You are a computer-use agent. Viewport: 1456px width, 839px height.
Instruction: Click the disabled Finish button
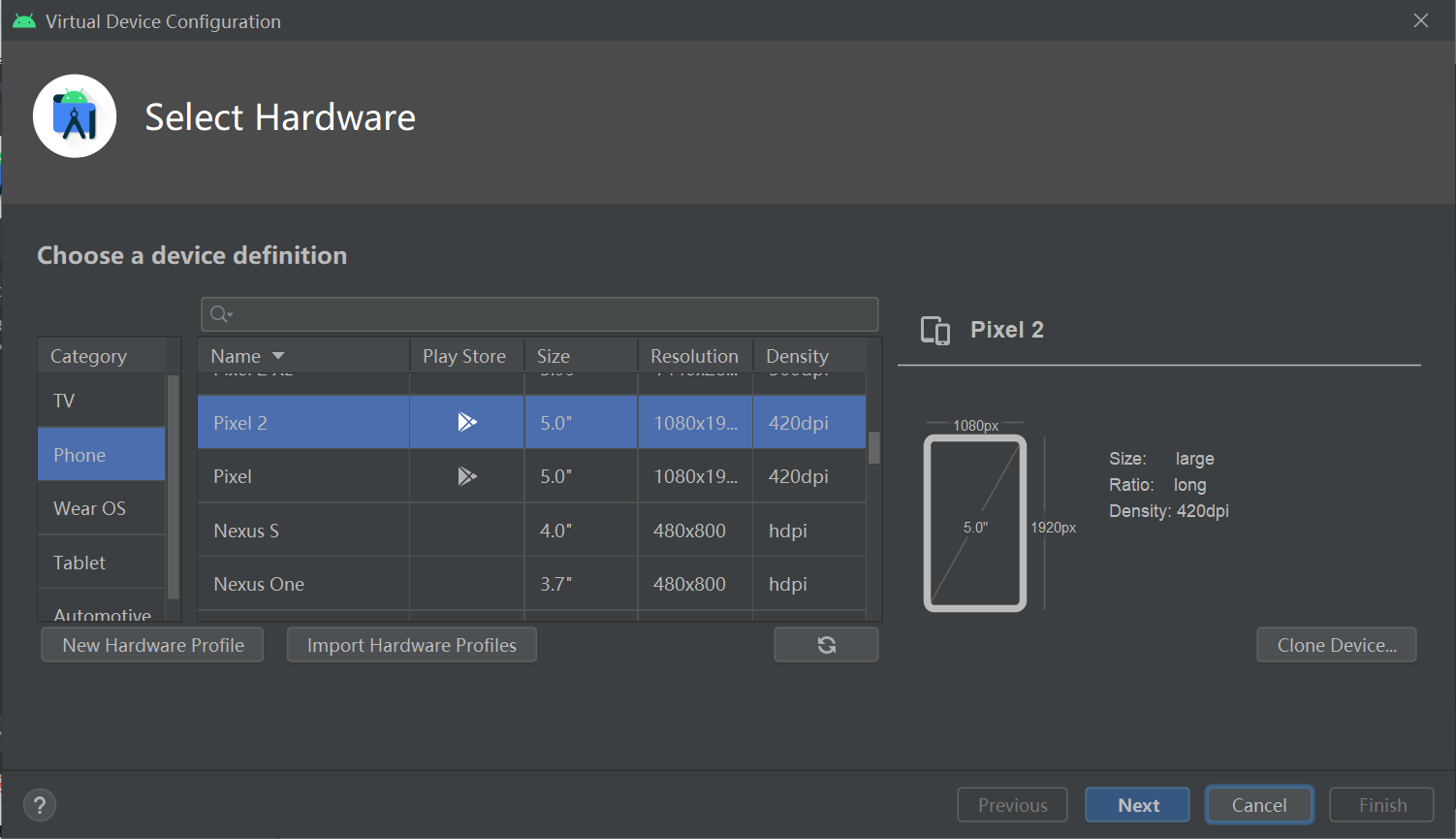point(1382,805)
